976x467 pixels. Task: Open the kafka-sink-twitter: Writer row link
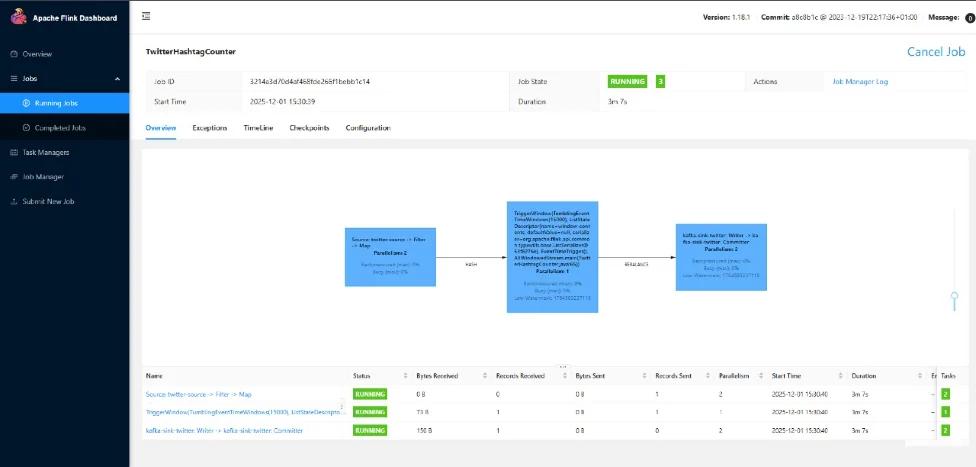pos(224,430)
